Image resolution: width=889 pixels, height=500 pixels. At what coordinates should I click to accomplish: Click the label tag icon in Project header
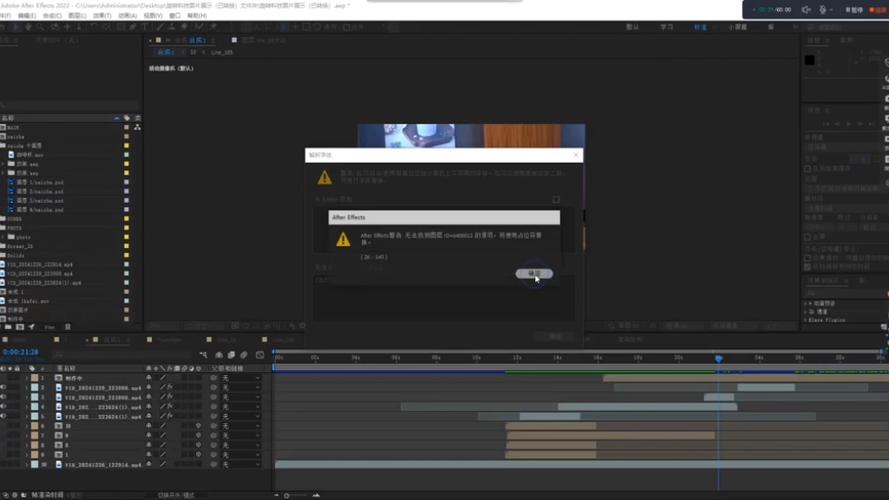pyautogui.click(x=127, y=118)
